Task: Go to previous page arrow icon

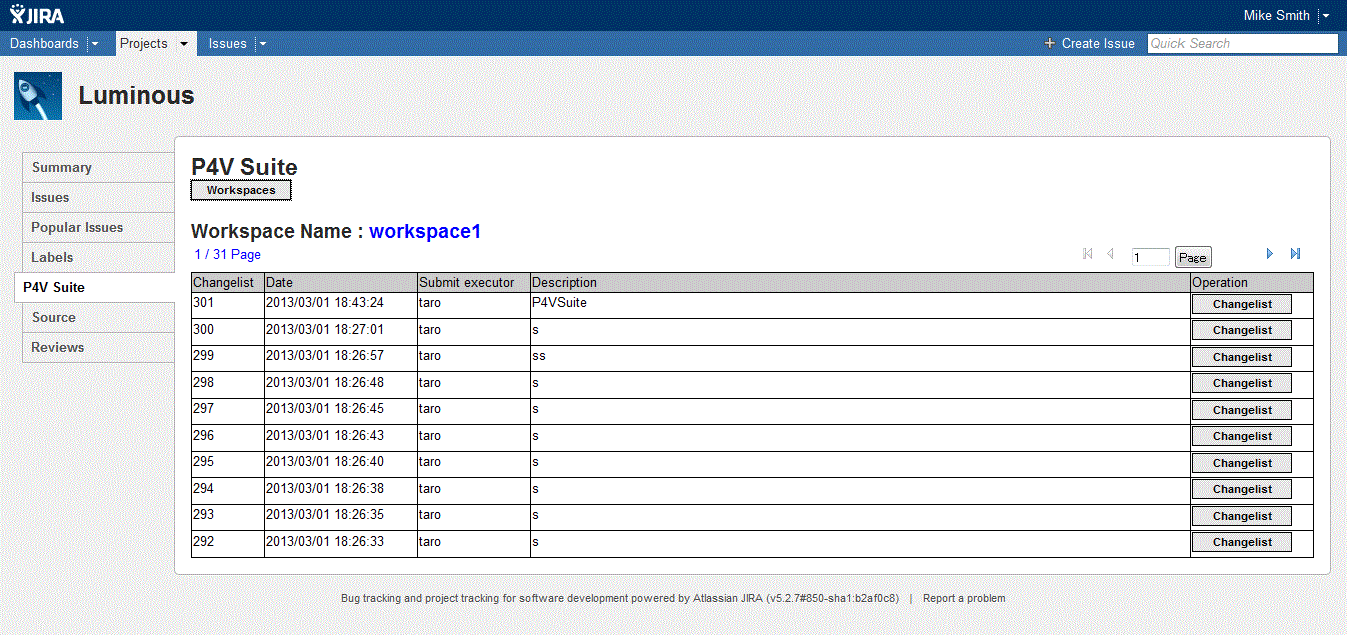Action: [1110, 254]
